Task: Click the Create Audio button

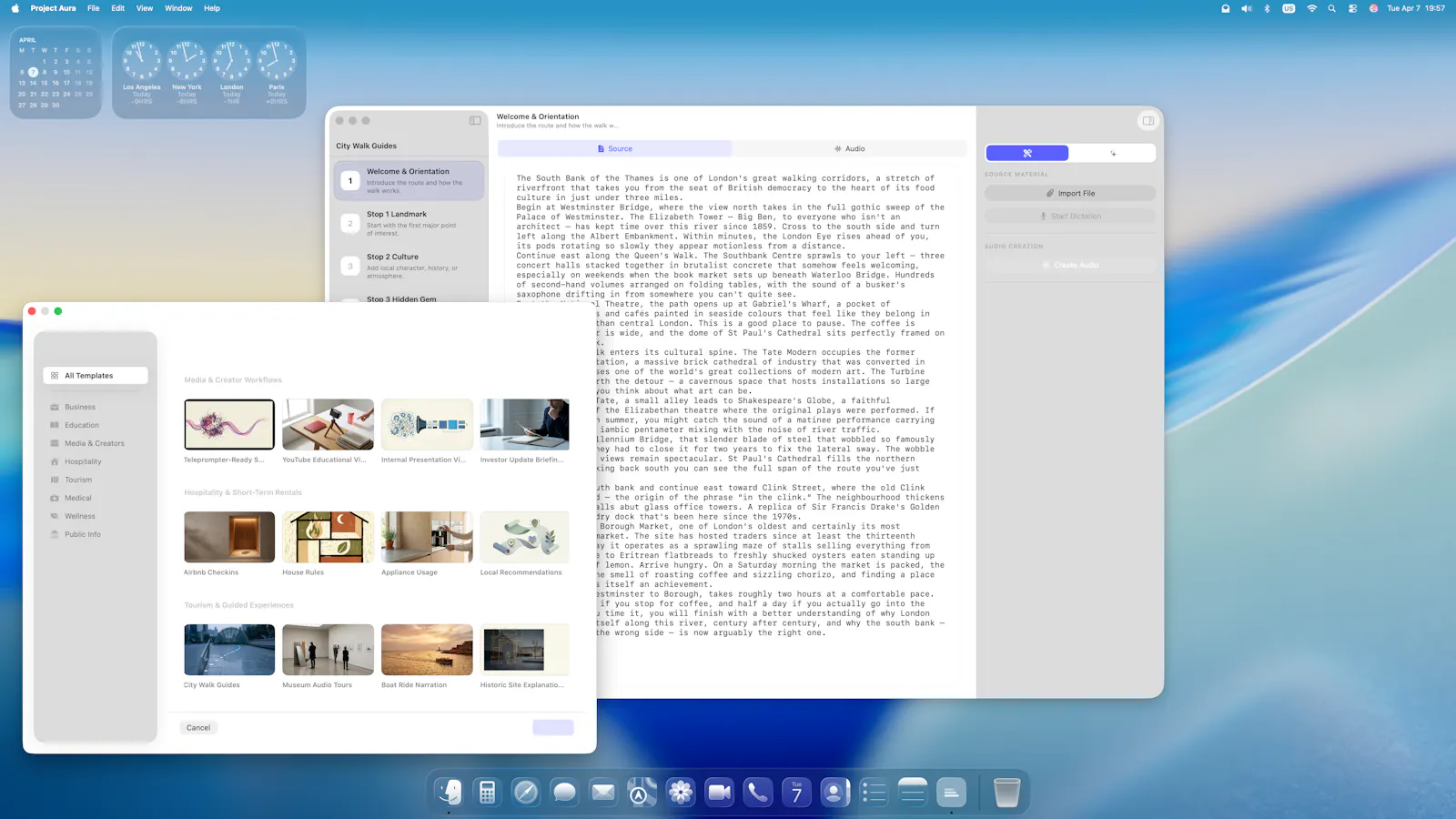Action: point(1070,265)
